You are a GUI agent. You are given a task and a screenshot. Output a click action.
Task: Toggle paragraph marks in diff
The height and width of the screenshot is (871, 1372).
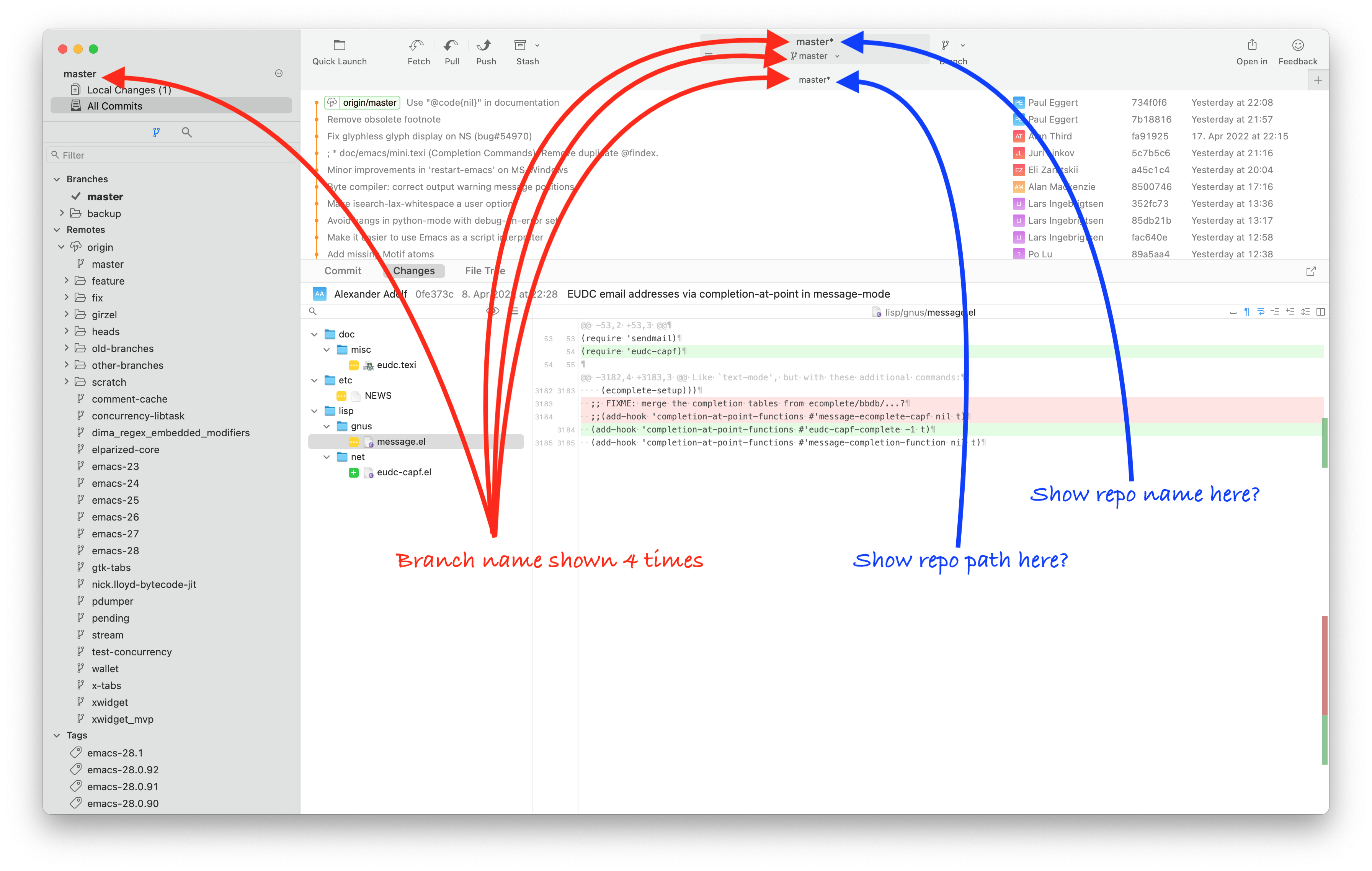click(1247, 312)
